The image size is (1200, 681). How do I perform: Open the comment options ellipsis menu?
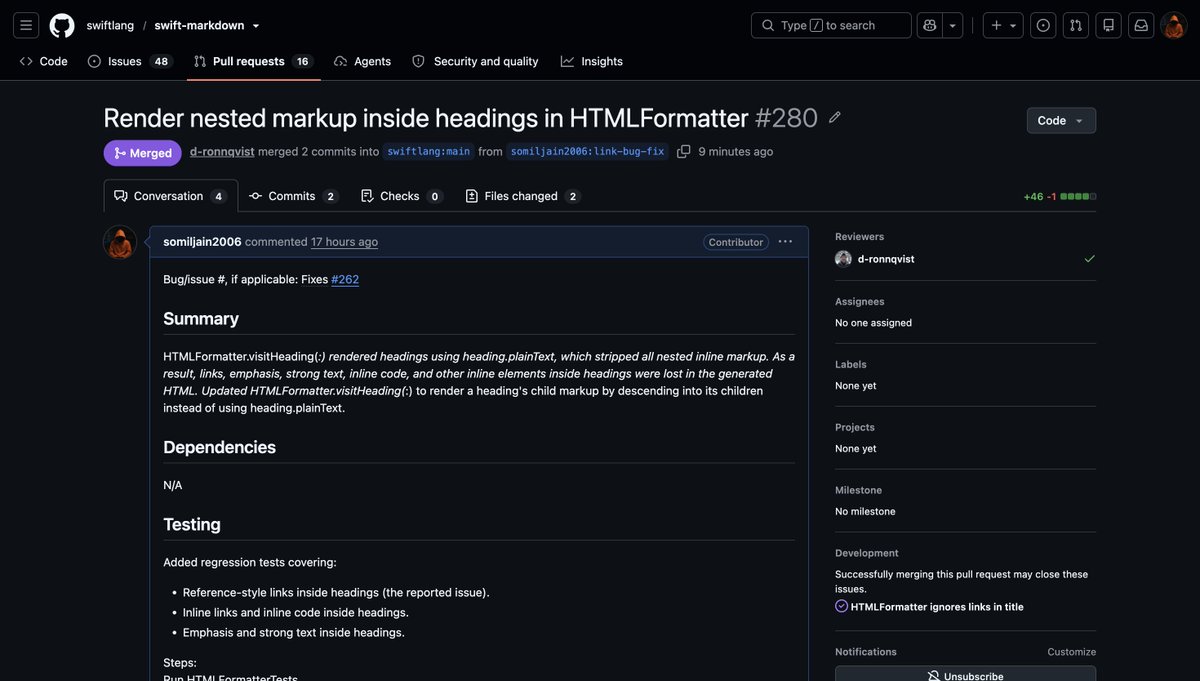click(785, 242)
